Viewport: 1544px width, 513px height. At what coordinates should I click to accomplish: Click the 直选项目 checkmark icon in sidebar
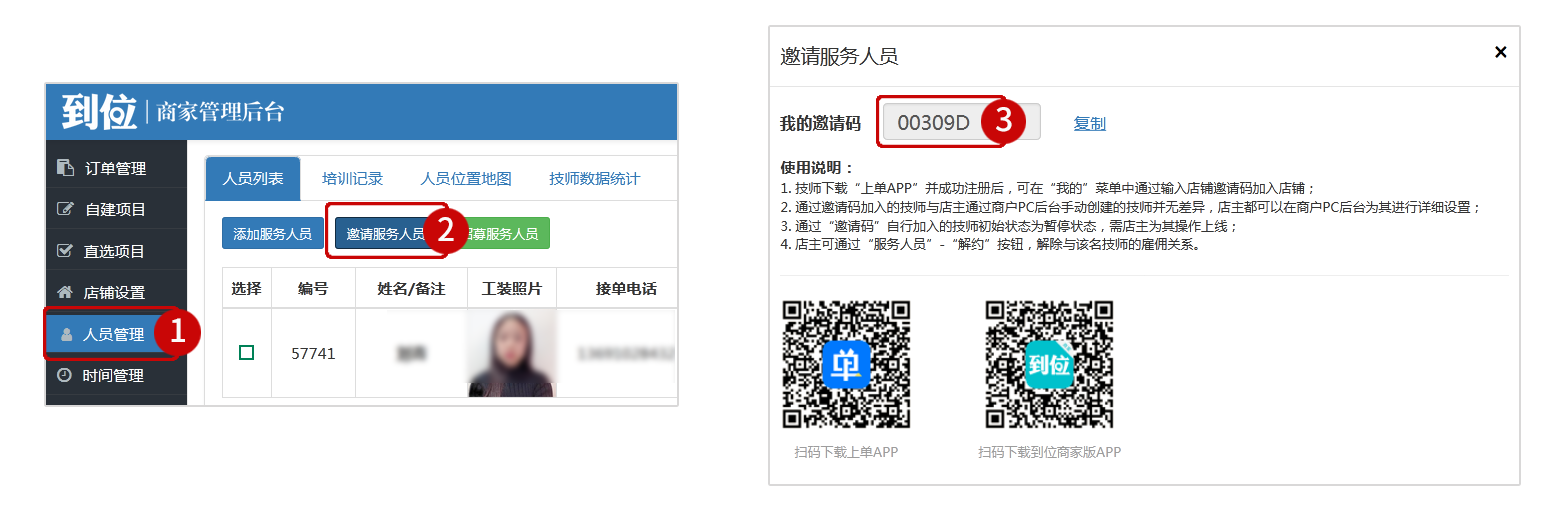point(65,250)
